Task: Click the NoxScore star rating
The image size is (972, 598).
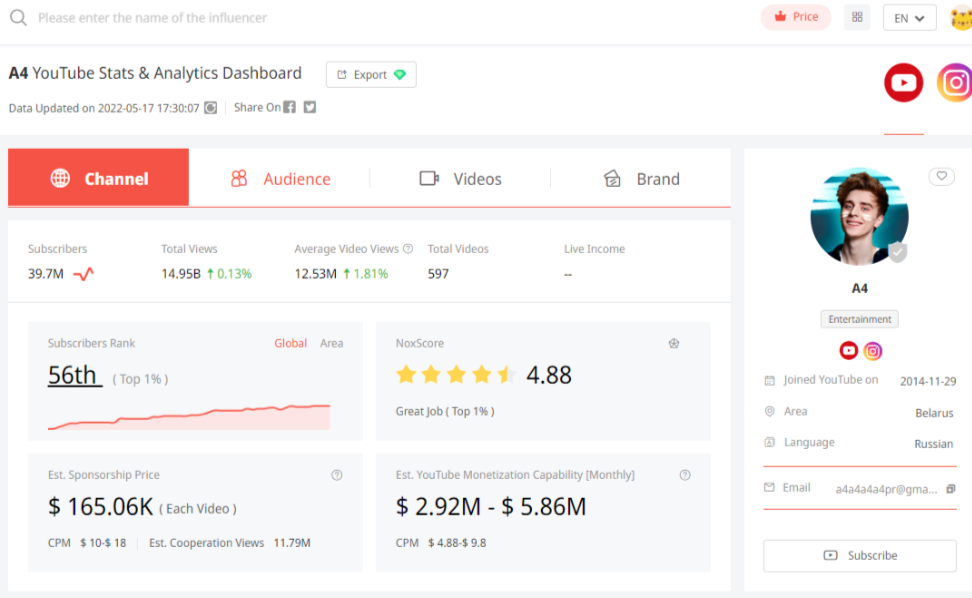Action: coord(456,374)
